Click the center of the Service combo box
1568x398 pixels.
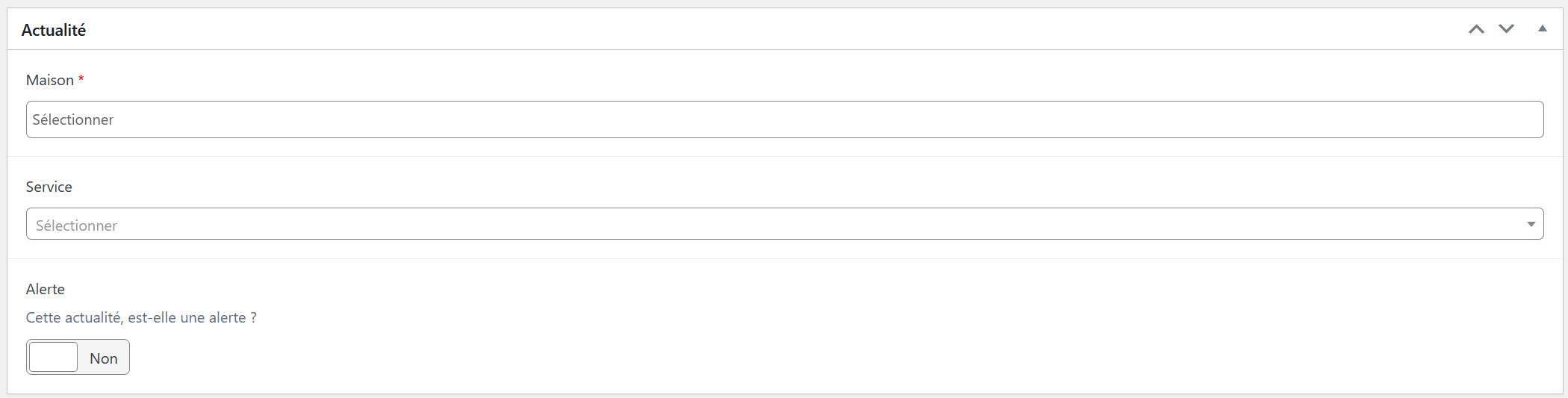785,224
